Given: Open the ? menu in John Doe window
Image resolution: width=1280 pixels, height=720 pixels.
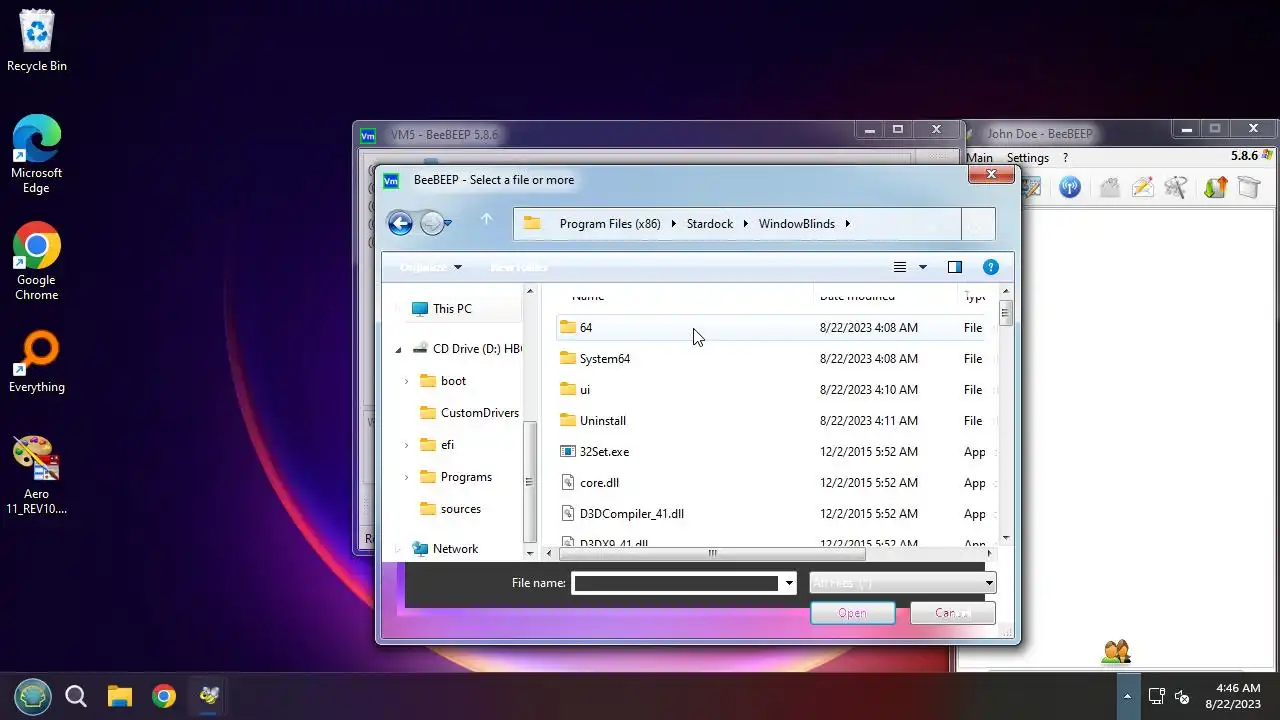Looking at the screenshot, I should tap(1065, 158).
